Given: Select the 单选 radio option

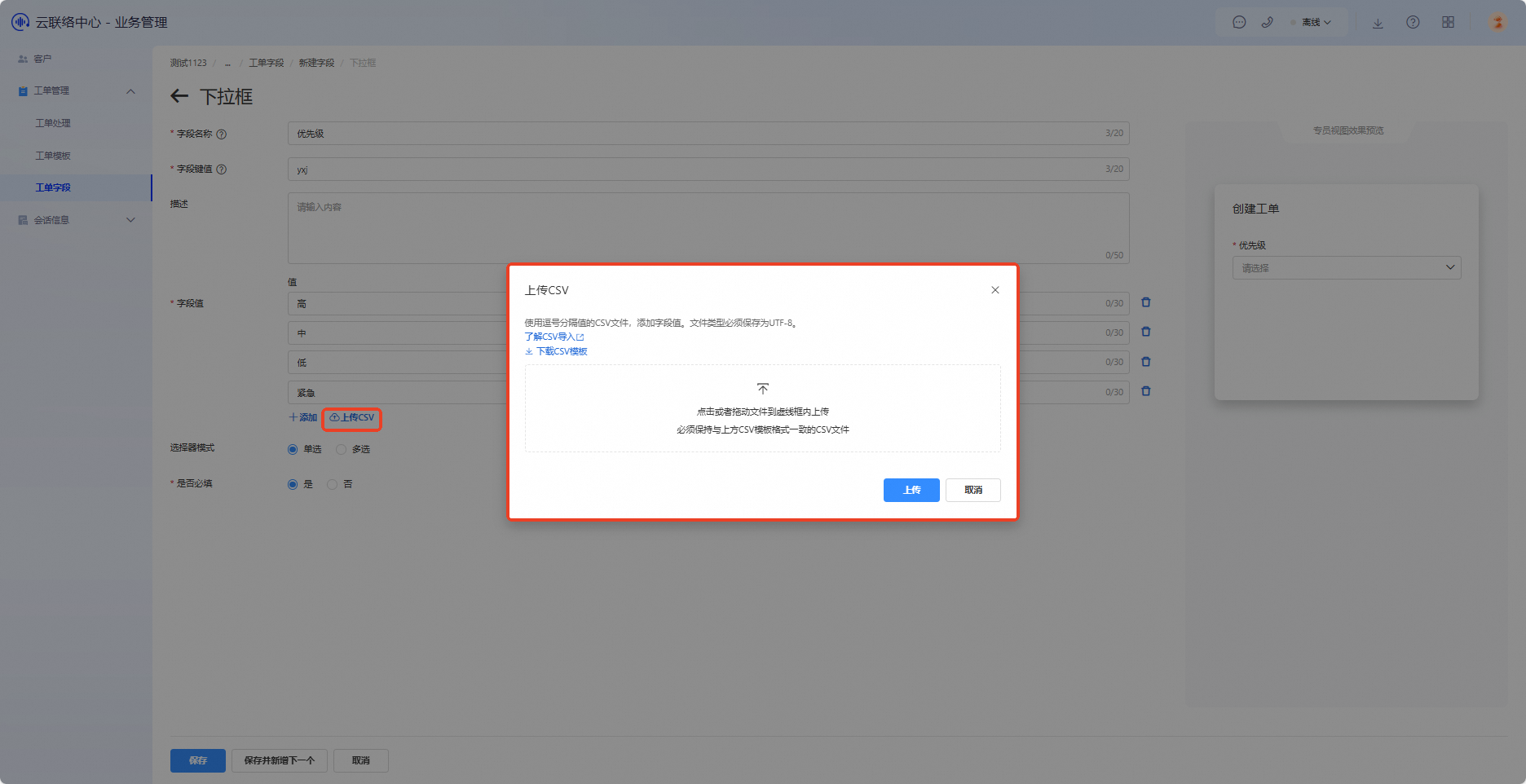Looking at the screenshot, I should (x=293, y=449).
